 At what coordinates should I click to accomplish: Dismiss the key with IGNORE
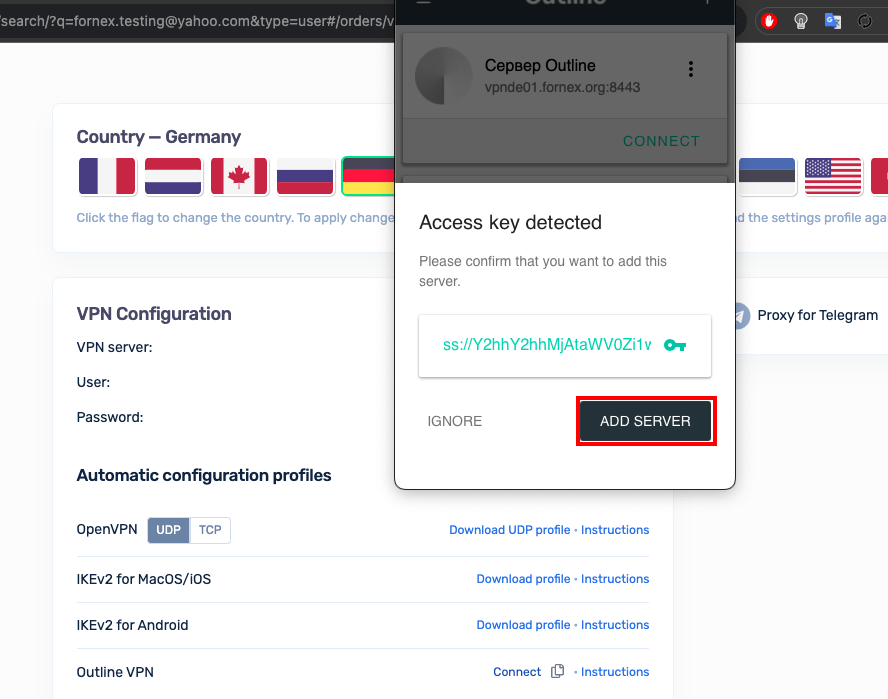tap(455, 421)
